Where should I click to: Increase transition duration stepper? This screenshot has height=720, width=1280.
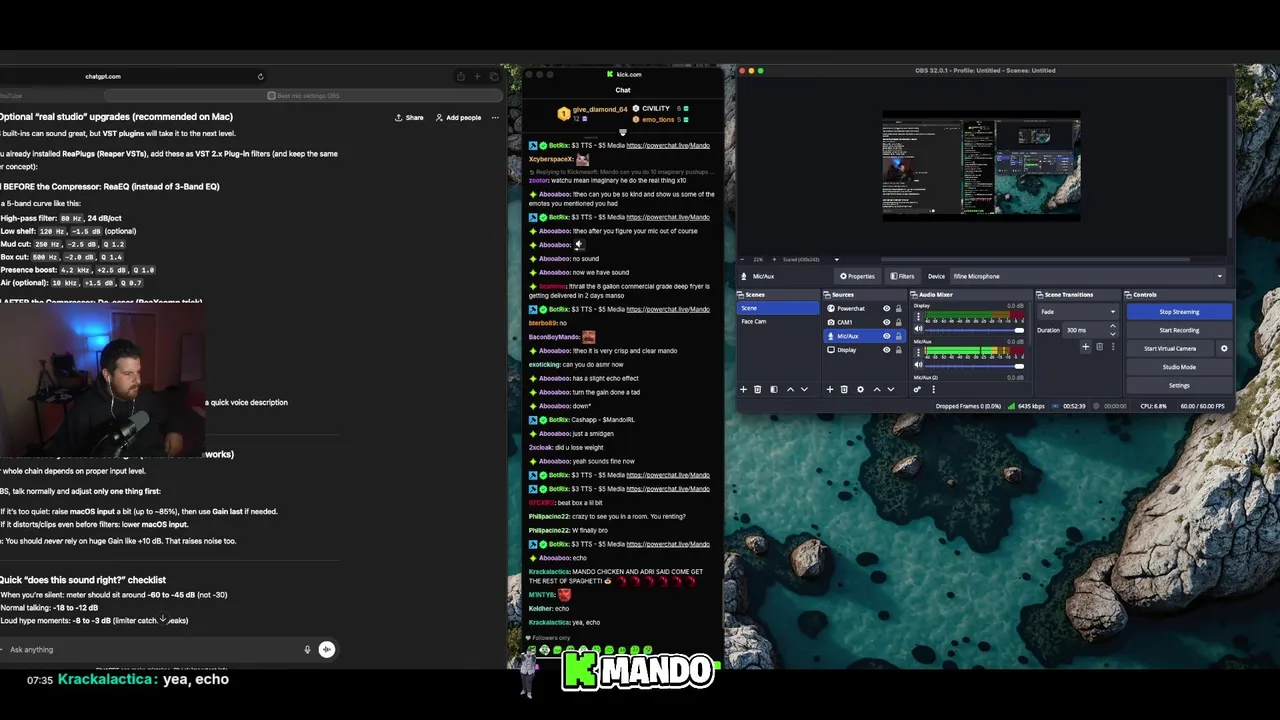coord(1112,326)
